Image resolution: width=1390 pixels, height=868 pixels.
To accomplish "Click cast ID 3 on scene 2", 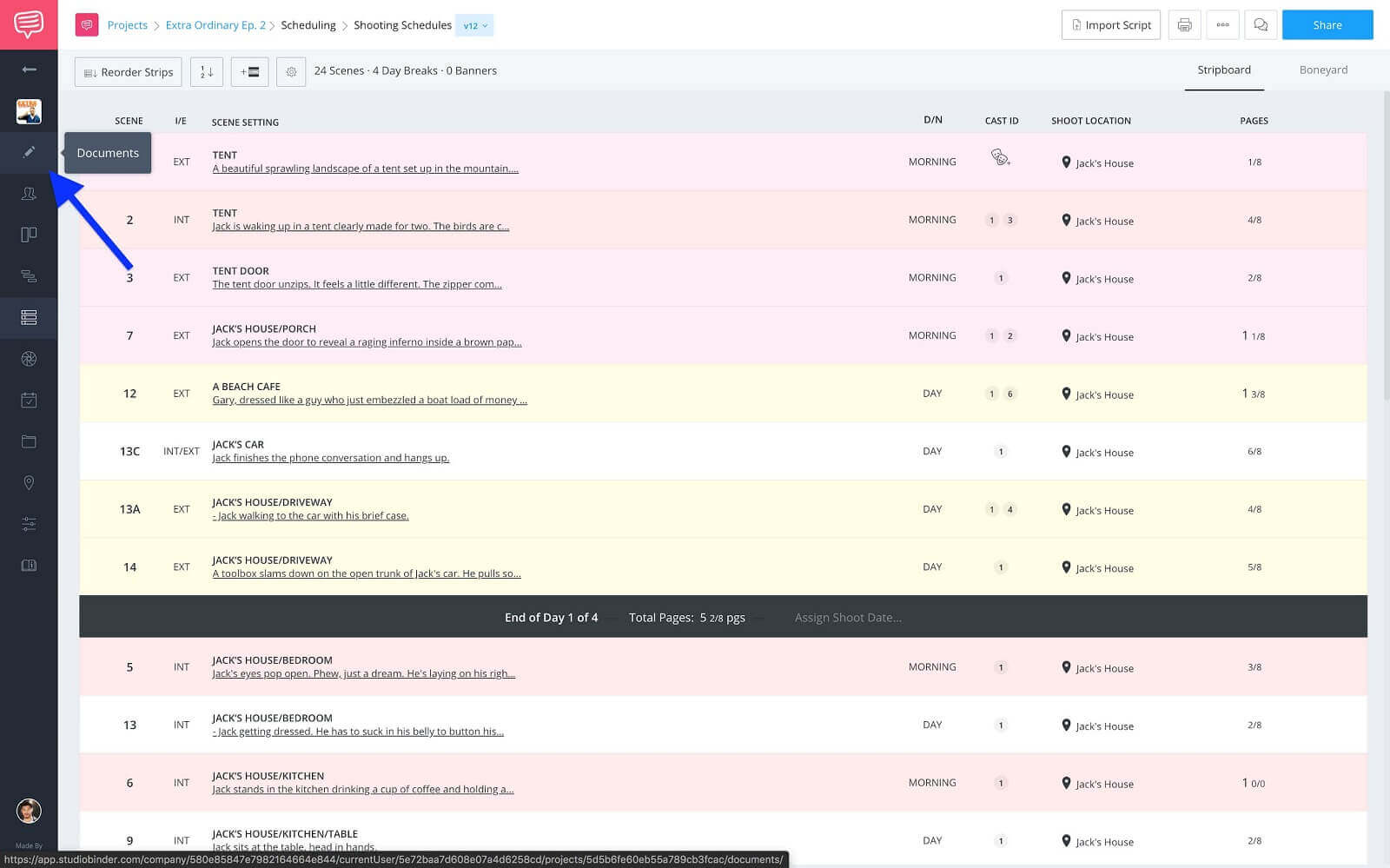I will tap(1009, 220).
